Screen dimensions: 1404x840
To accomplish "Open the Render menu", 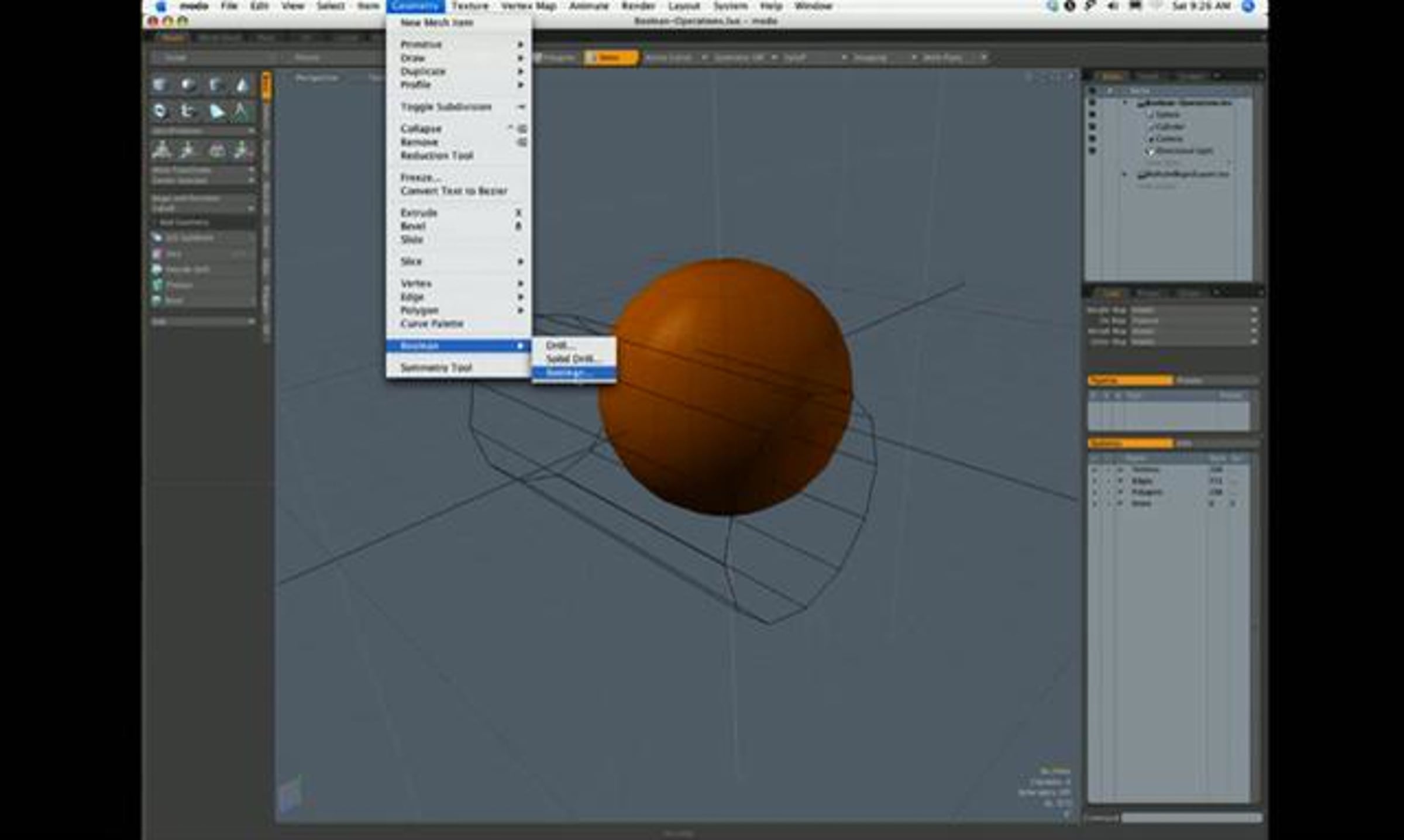I will [638, 6].
